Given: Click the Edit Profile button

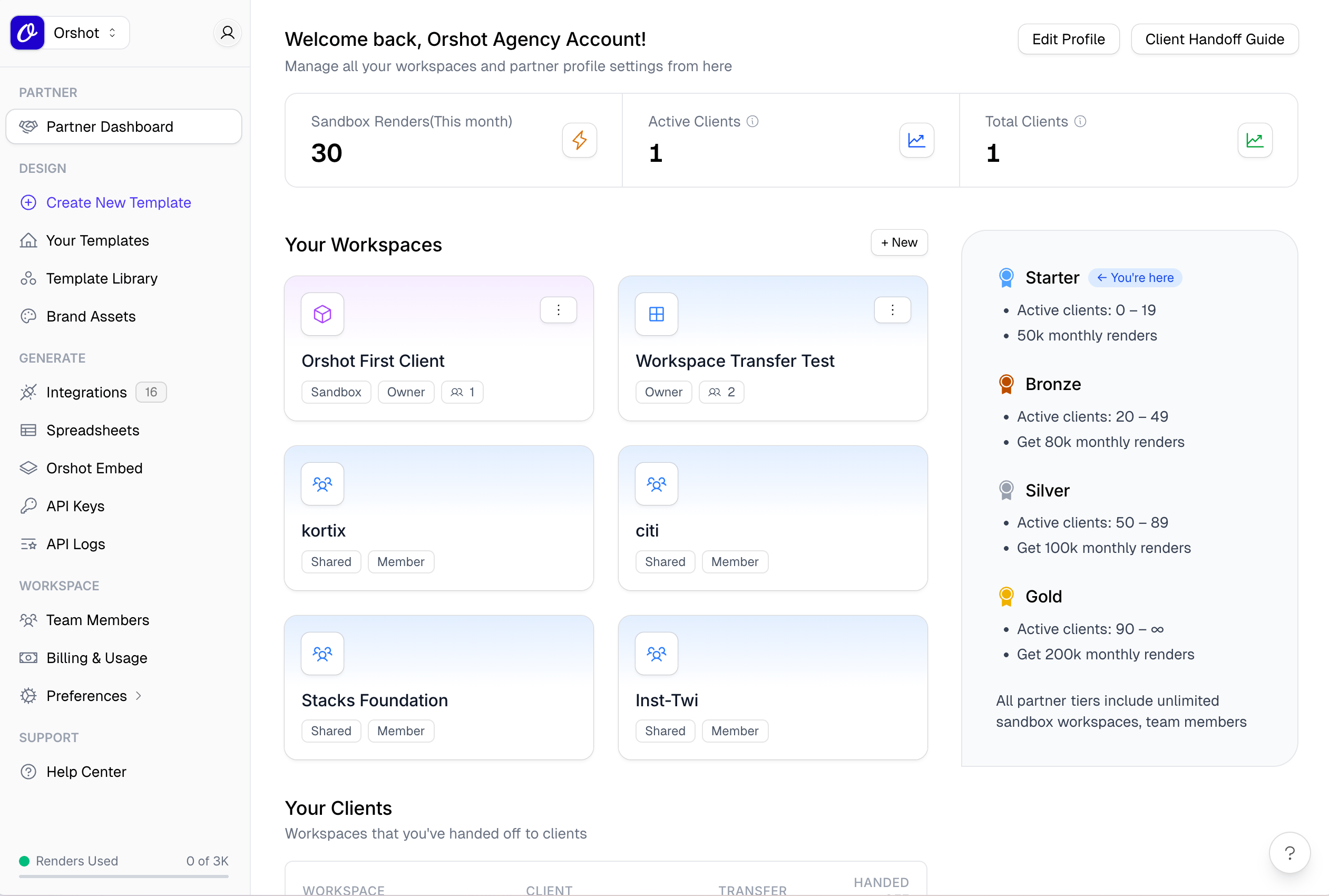Looking at the screenshot, I should click(1068, 39).
